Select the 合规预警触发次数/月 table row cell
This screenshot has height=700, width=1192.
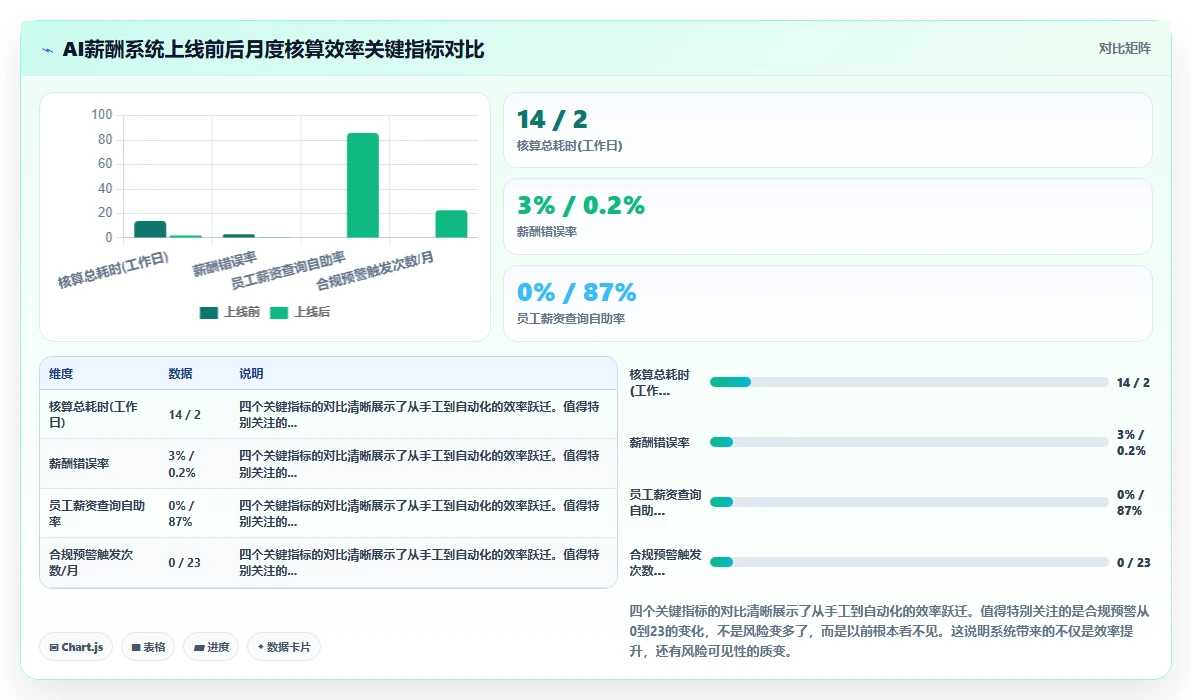point(99,562)
